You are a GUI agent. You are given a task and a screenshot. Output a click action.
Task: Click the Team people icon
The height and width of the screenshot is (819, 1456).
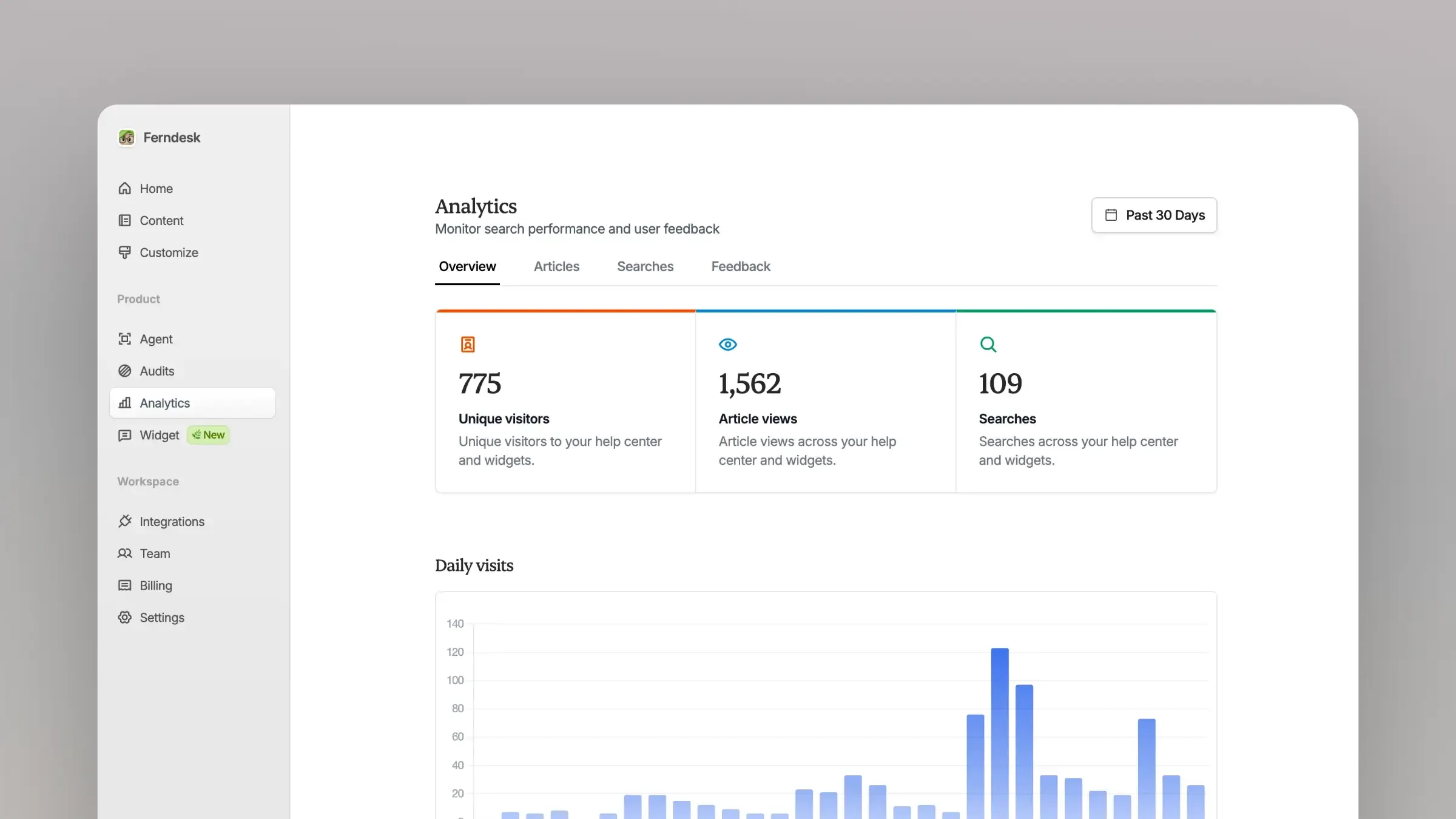pyautogui.click(x=125, y=554)
